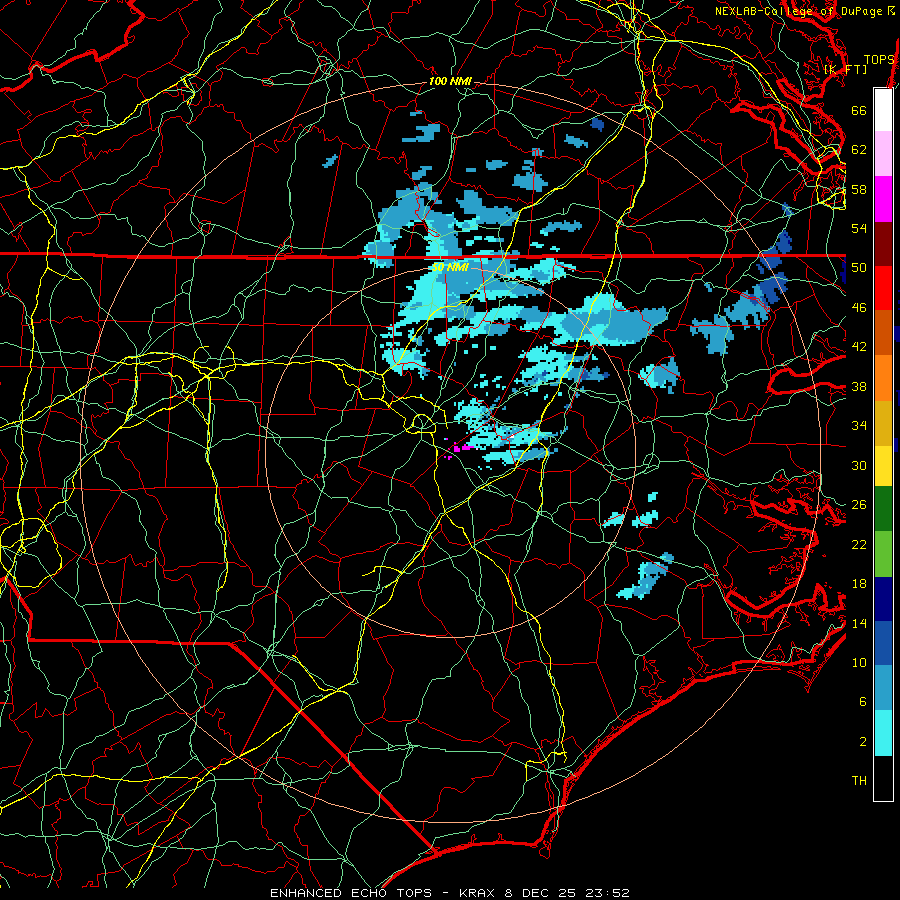The width and height of the screenshot is (900, 900).
Task: Click the magenta echo near radar center
Action: pyautogui.click(x=461, y=448)
